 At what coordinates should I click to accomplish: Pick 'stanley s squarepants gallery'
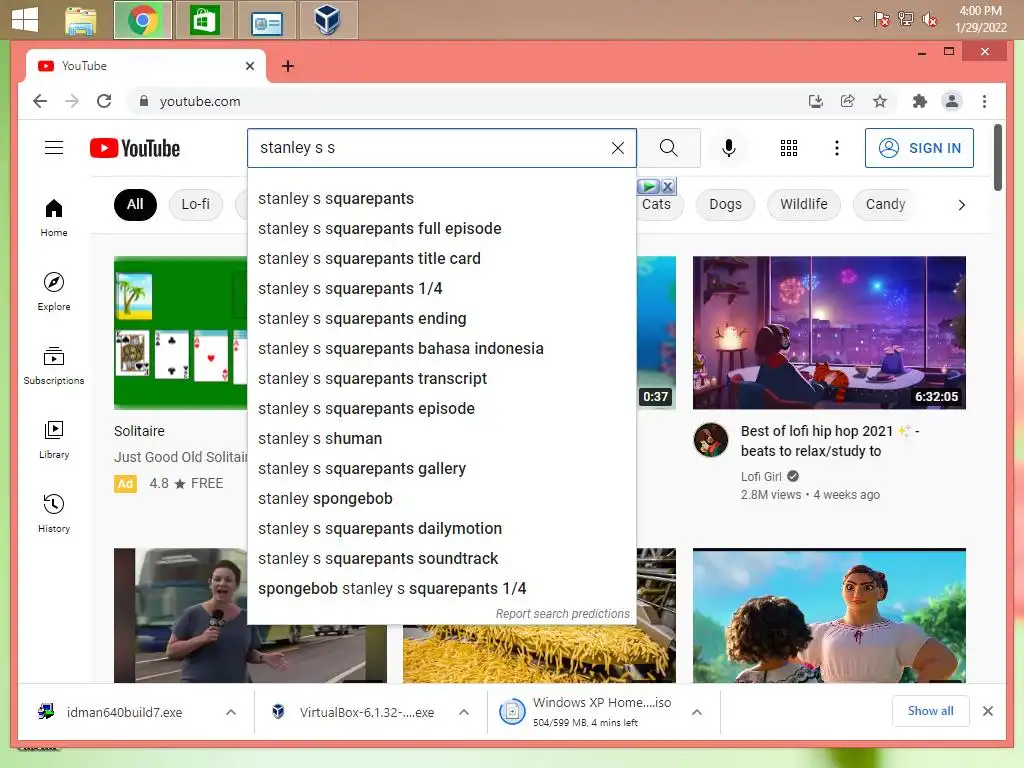(x=441, y=469)
